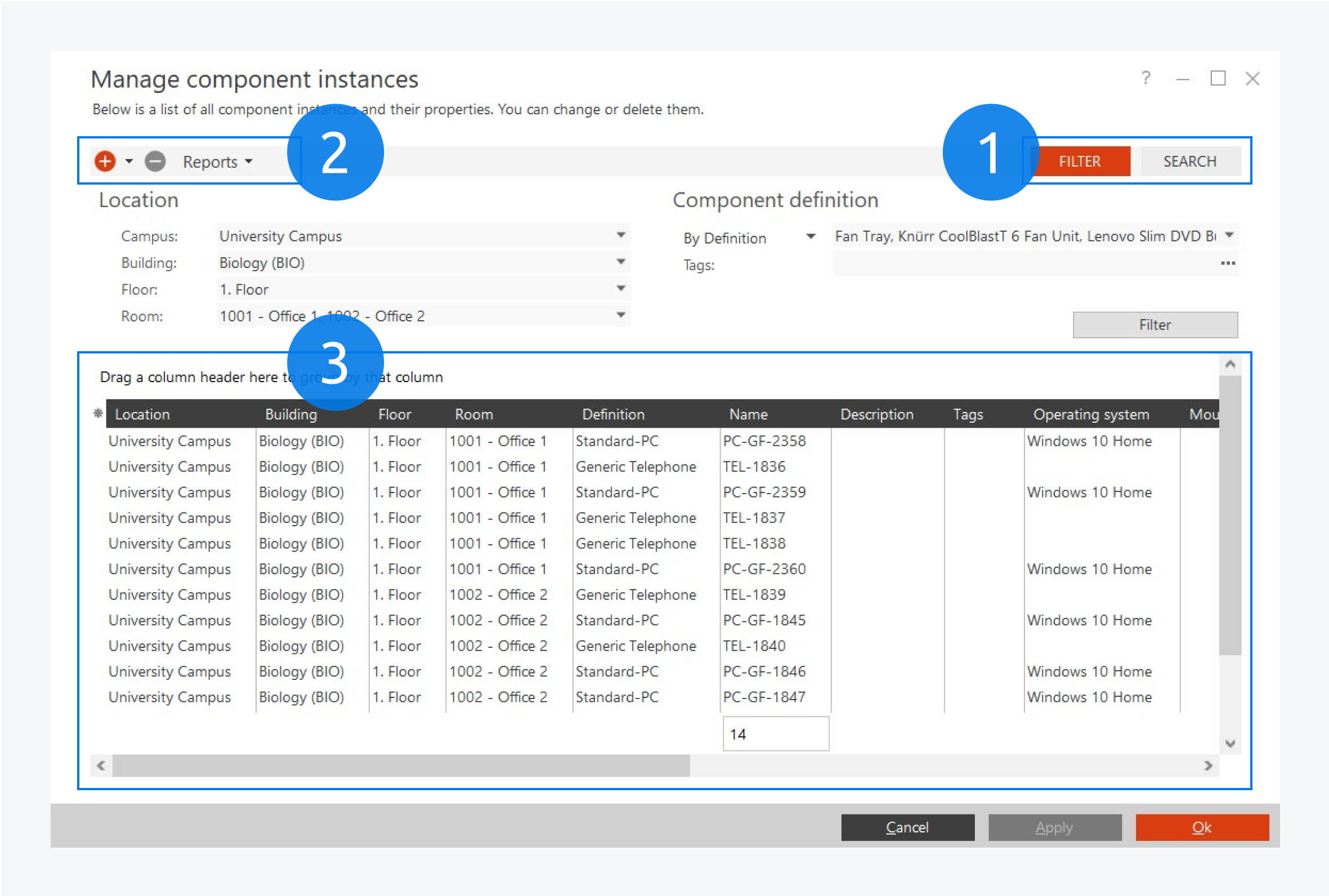Add a new component instance with plus icon
Image resolution: width=1329 pixels, height=896 pixels.
click(x=105, y=161)
